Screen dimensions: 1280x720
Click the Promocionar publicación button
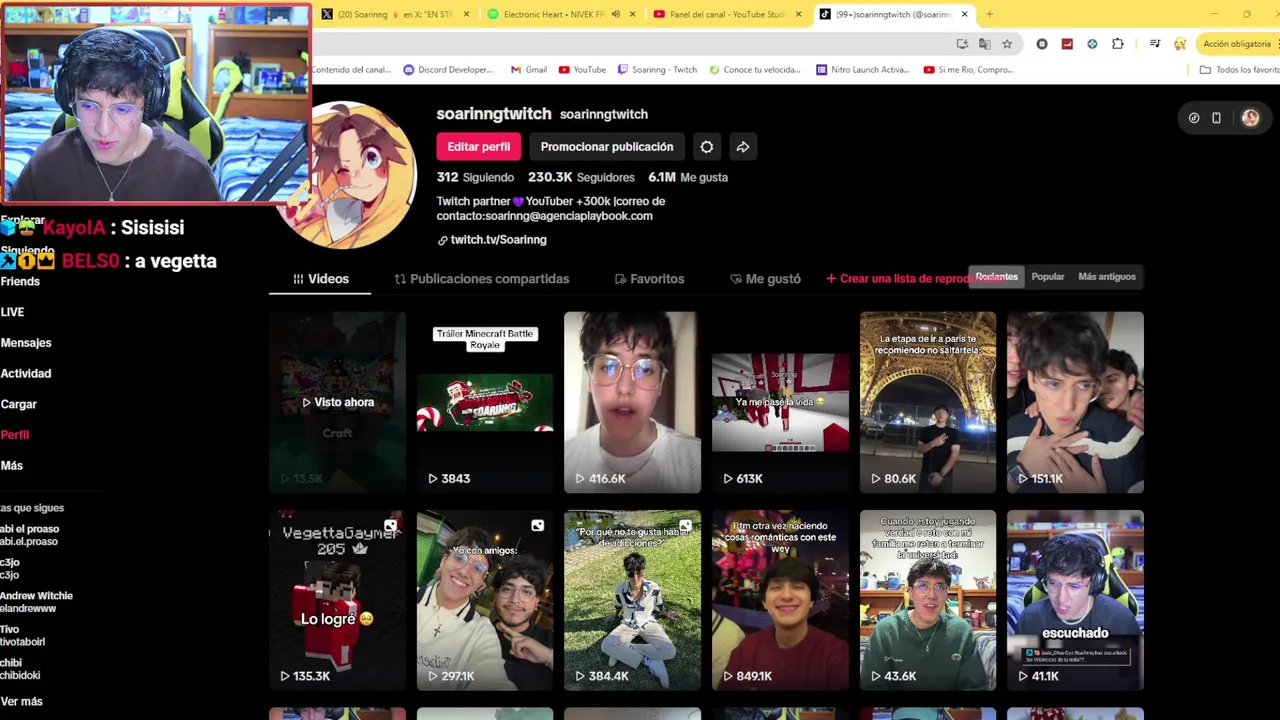607,147
